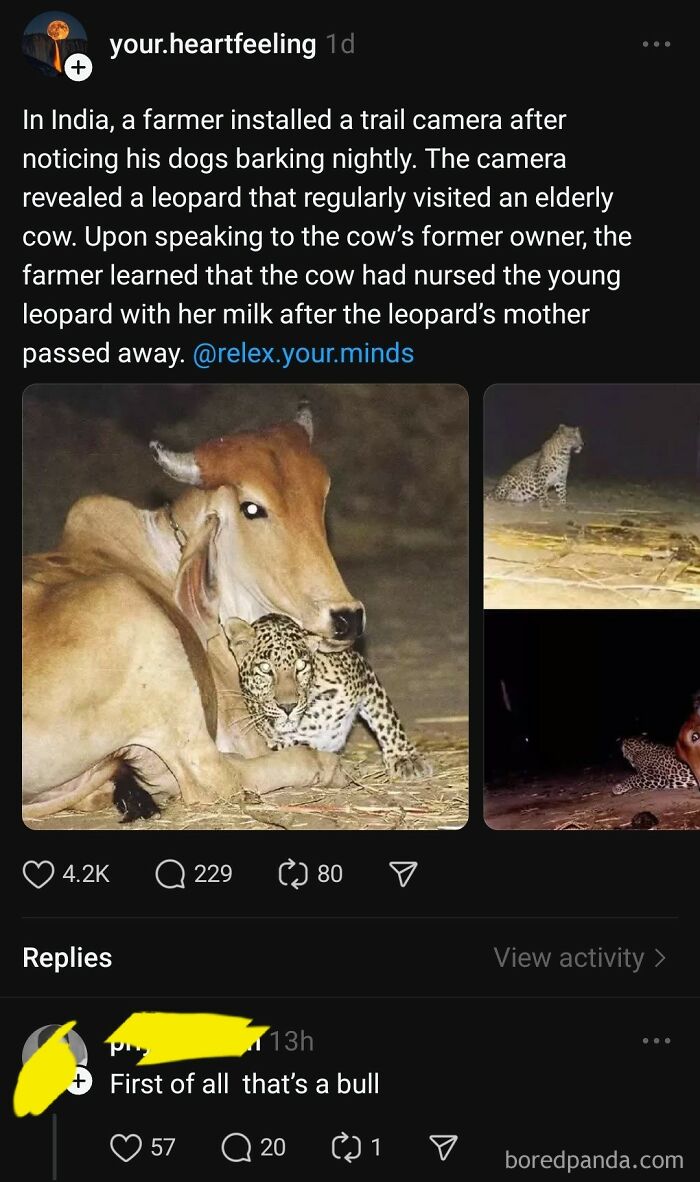Viewport: 700px width, 1182px height.
Task: Share the post with the send icon
Action: (x=402, y=873)
